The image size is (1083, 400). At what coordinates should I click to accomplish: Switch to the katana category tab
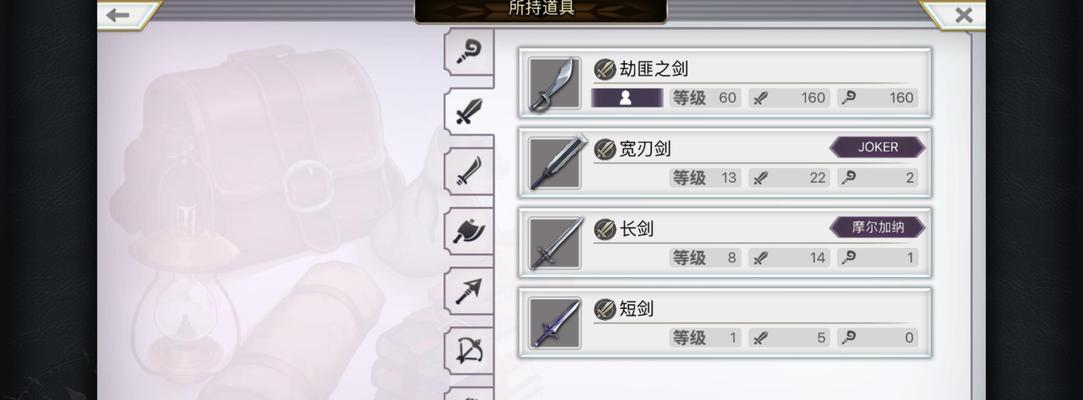[x=470, y=171]
